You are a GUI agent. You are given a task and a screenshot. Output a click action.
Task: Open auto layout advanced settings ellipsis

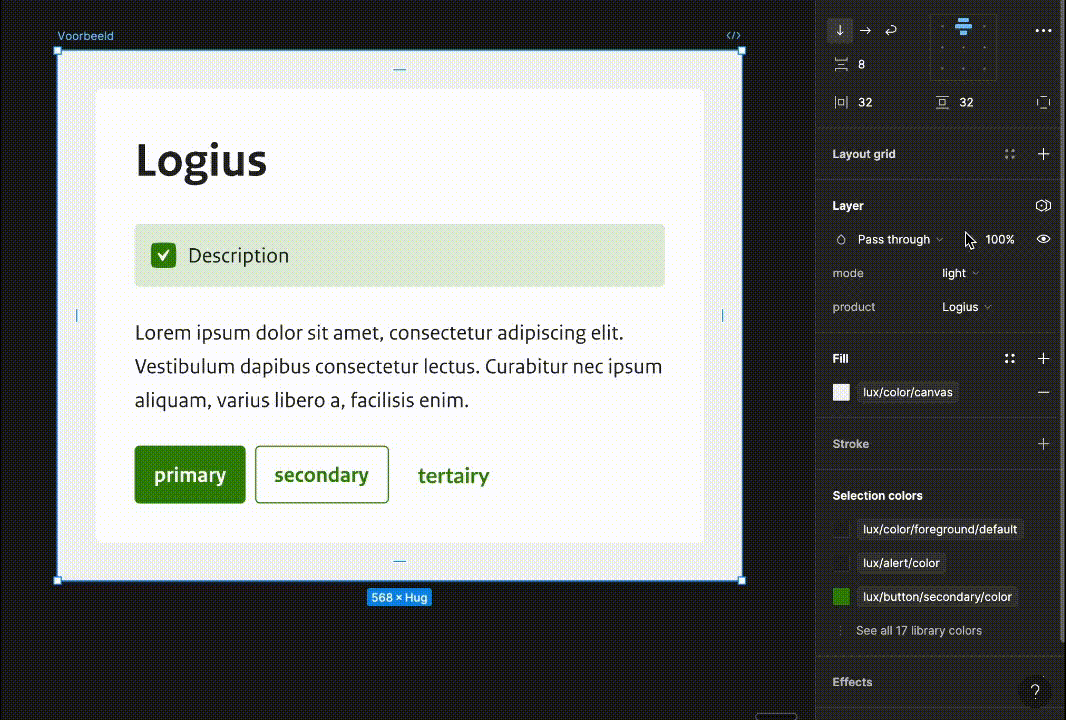(x=1043, y=31)
